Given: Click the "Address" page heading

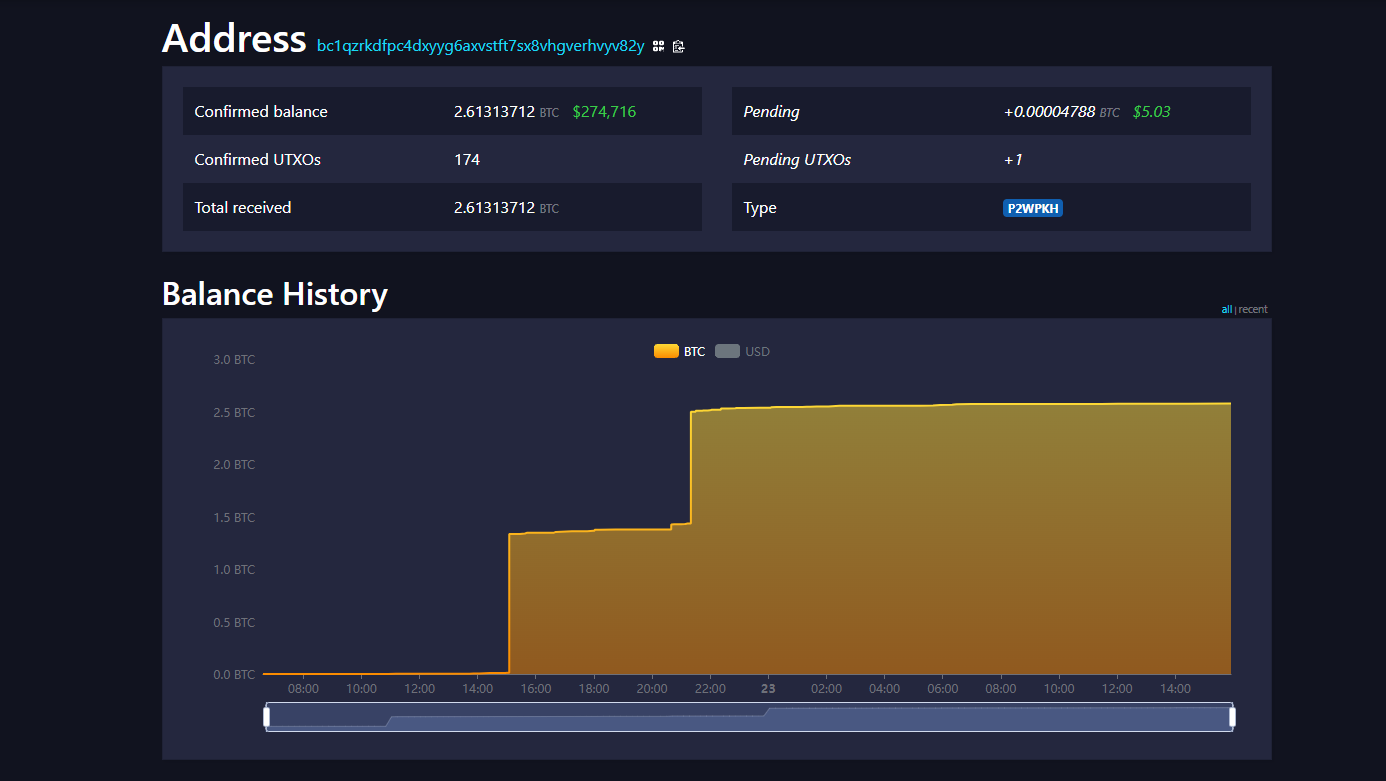Looking at the screenshot, I should tap(234, 38).
